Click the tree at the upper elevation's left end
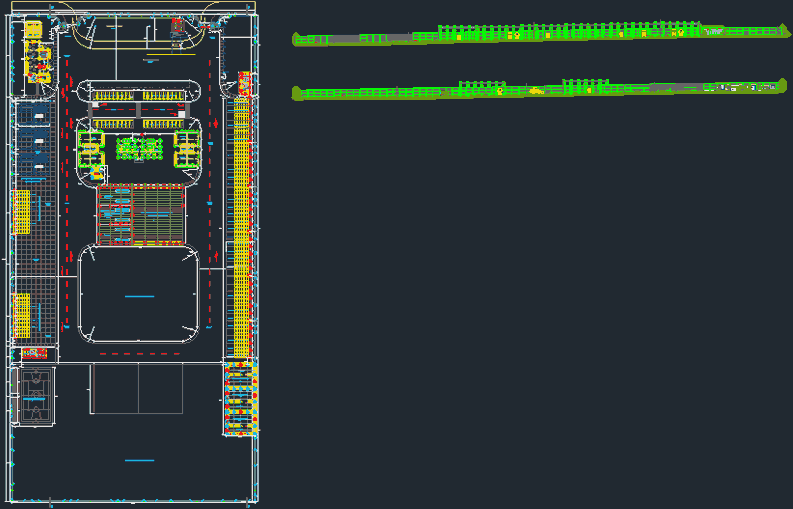 (x=296, y=40)
